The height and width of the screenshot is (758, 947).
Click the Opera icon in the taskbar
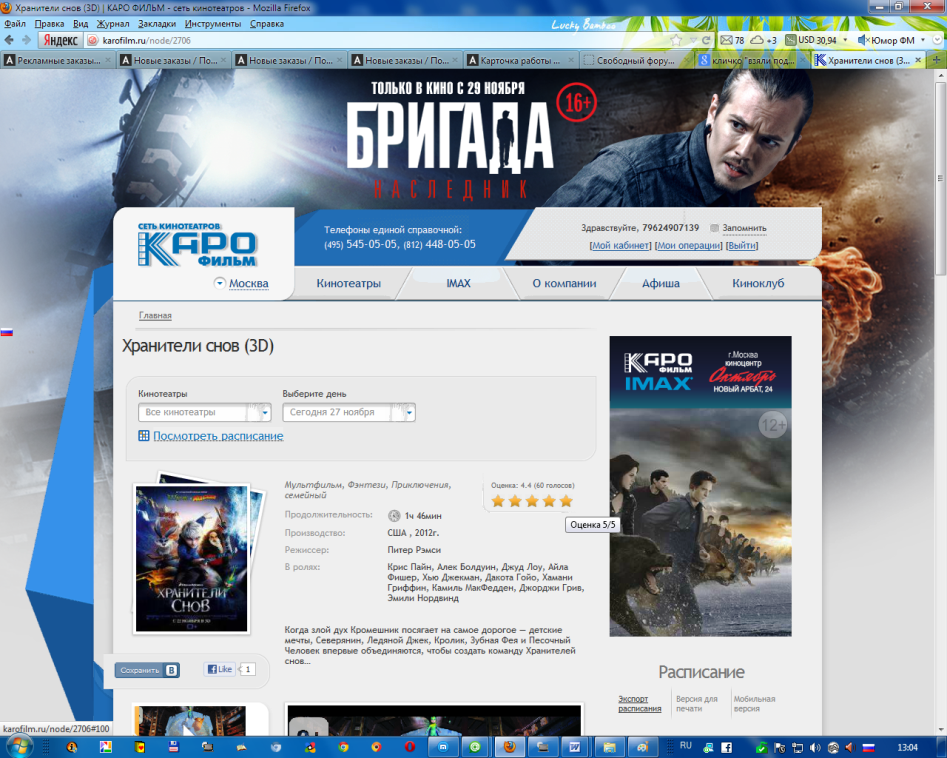pos(409,747)
